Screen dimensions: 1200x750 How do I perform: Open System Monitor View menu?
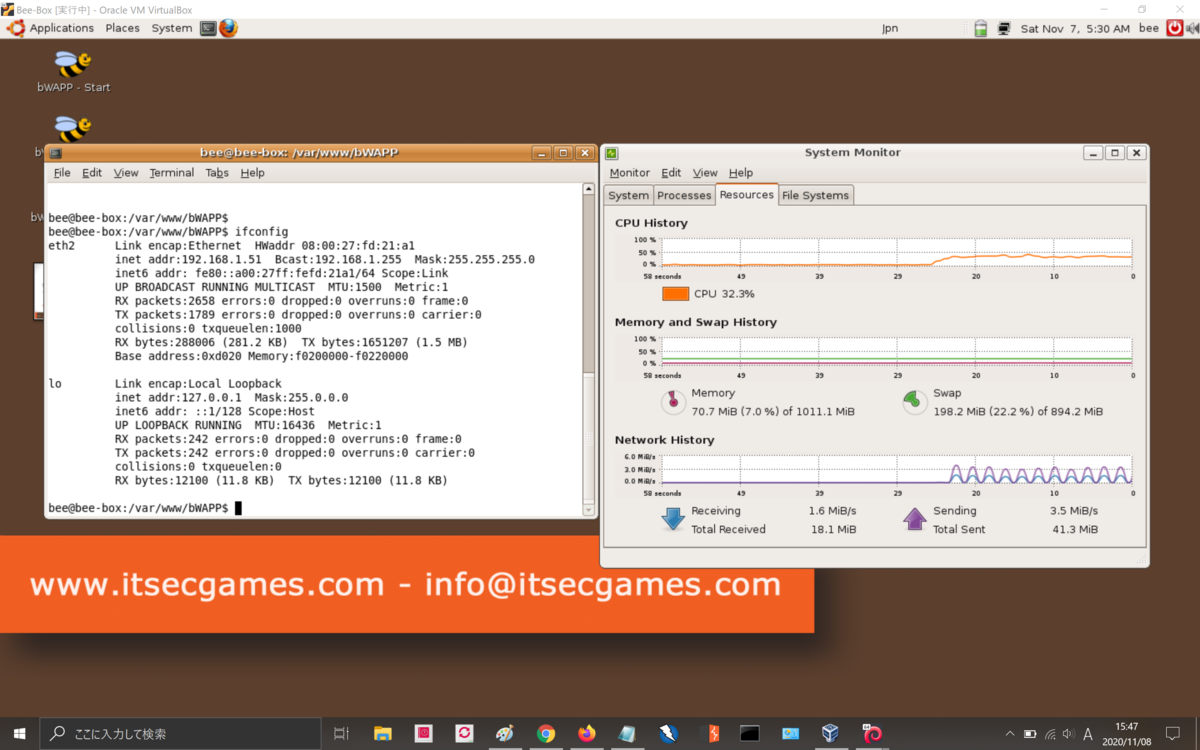(705, 173)
